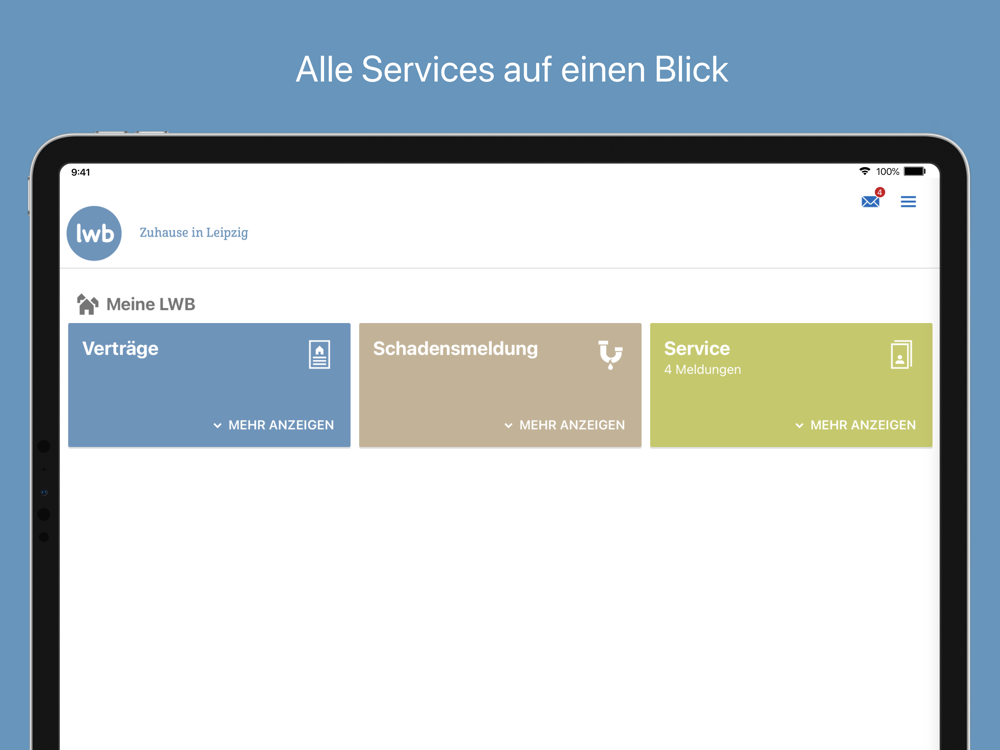Expand MEHR ANZEIGEN on the Service card
The height and width of the screenshot is (750, 1000).
click(855, 425)
